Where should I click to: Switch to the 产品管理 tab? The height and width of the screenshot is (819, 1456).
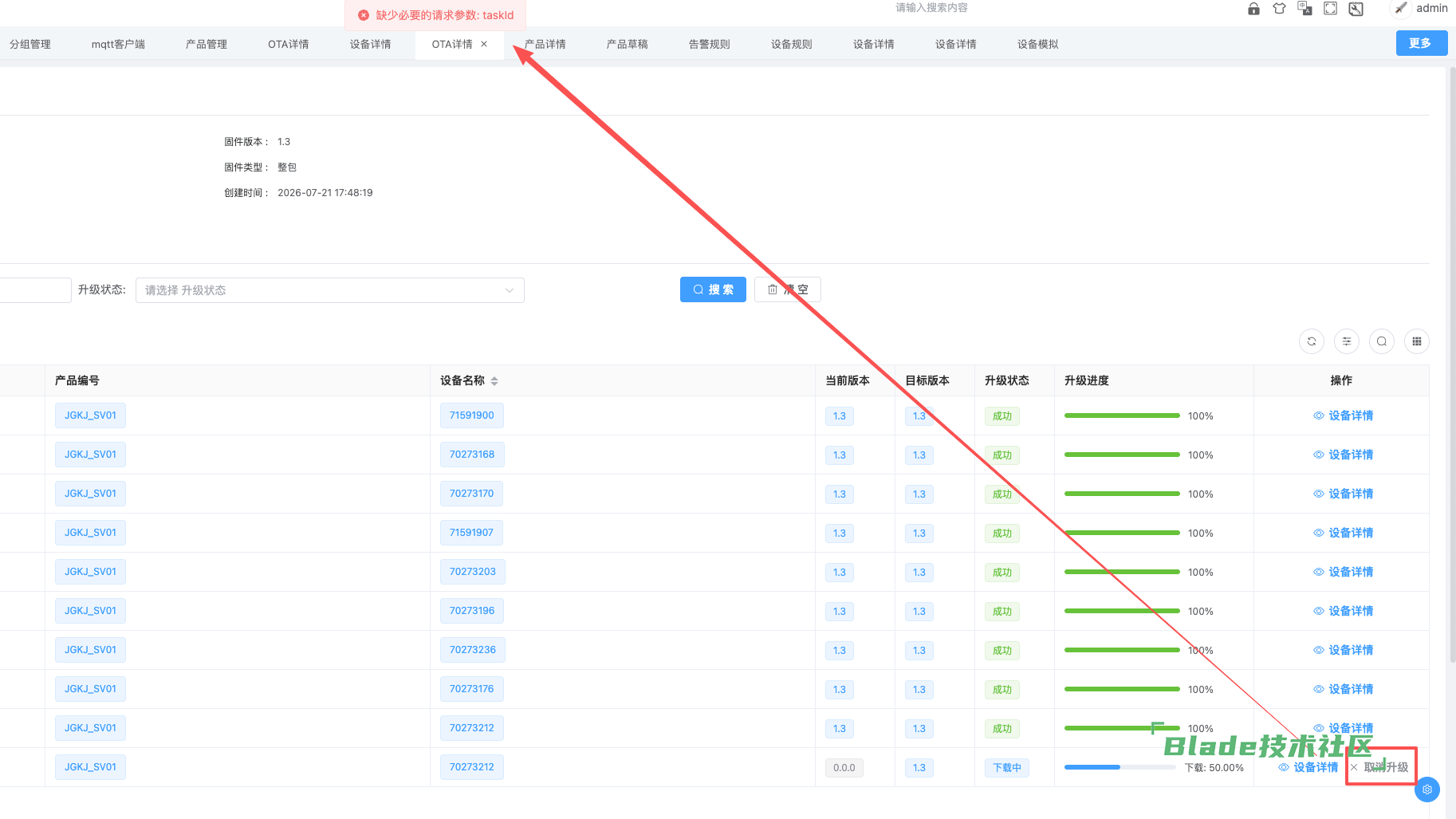click(207, 45)
